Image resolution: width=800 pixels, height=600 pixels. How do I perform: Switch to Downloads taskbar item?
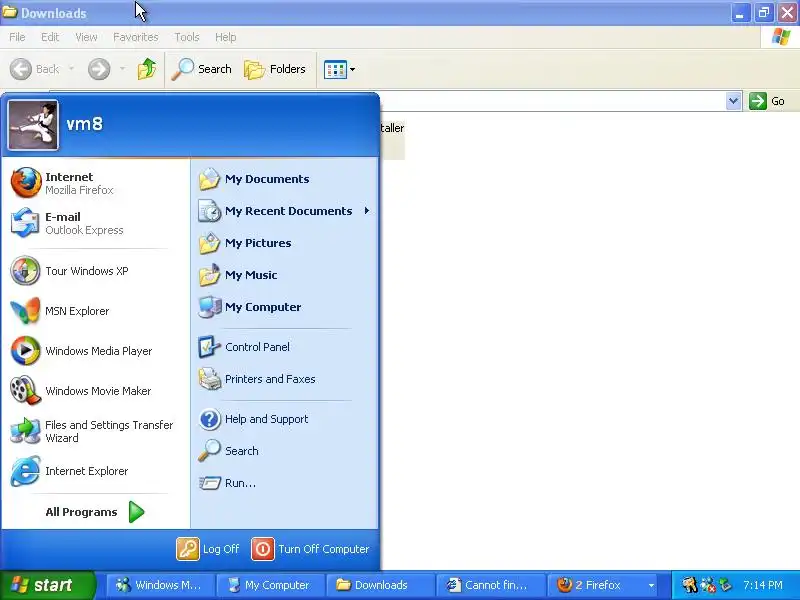tap(380, 585)
